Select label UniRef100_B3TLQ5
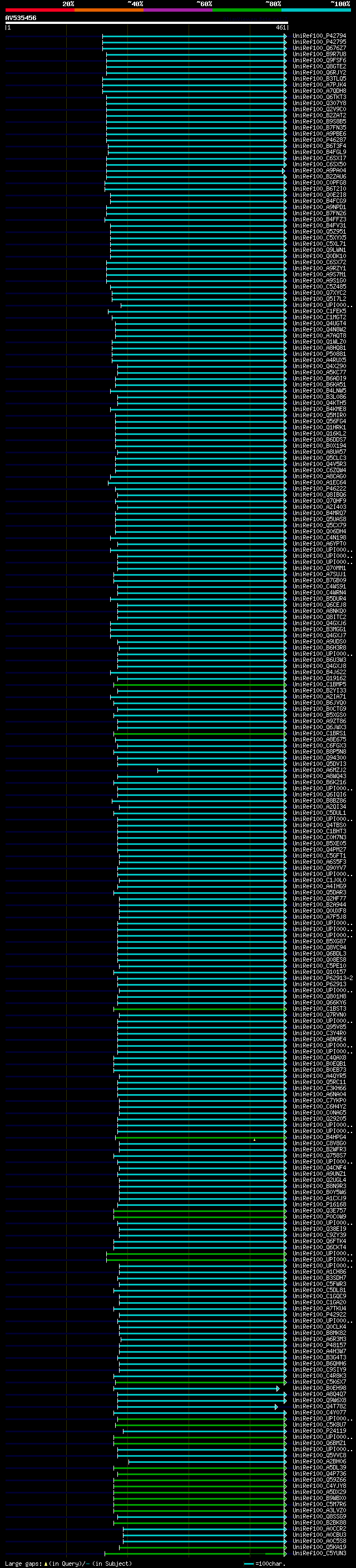This screenshot has height=1568, width=356. tap(319, 78)
